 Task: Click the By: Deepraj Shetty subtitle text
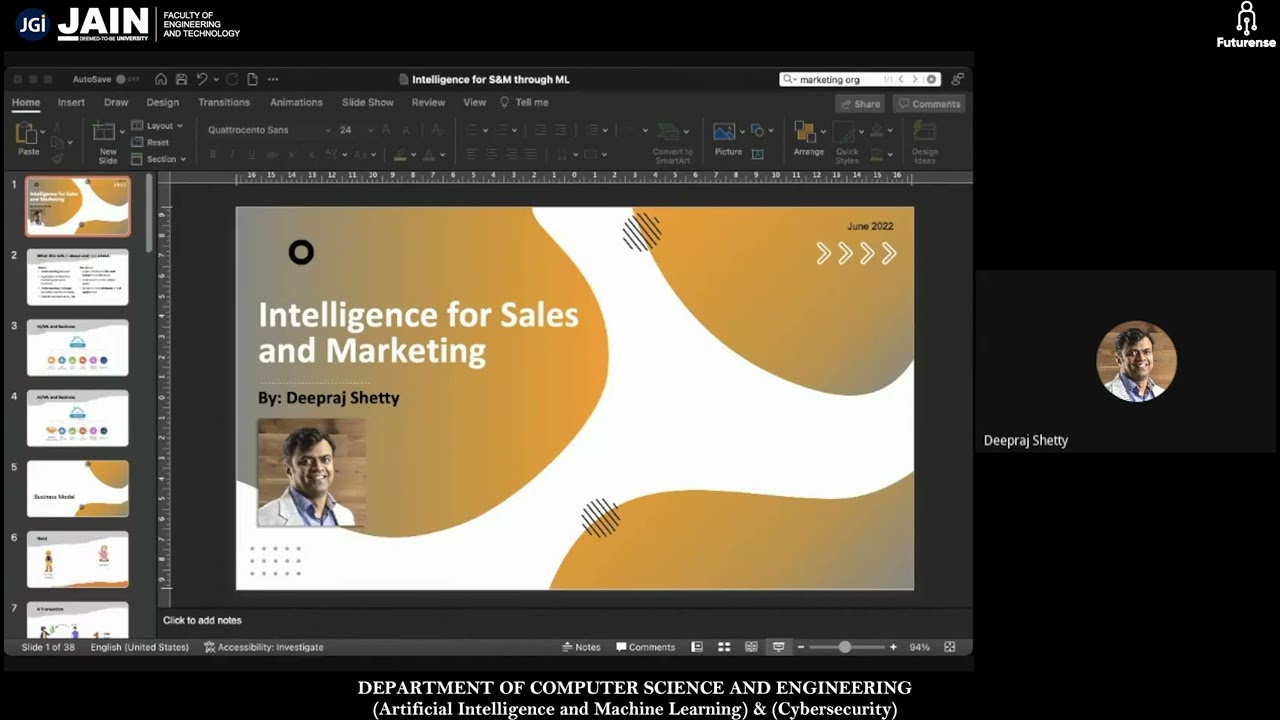328,398
